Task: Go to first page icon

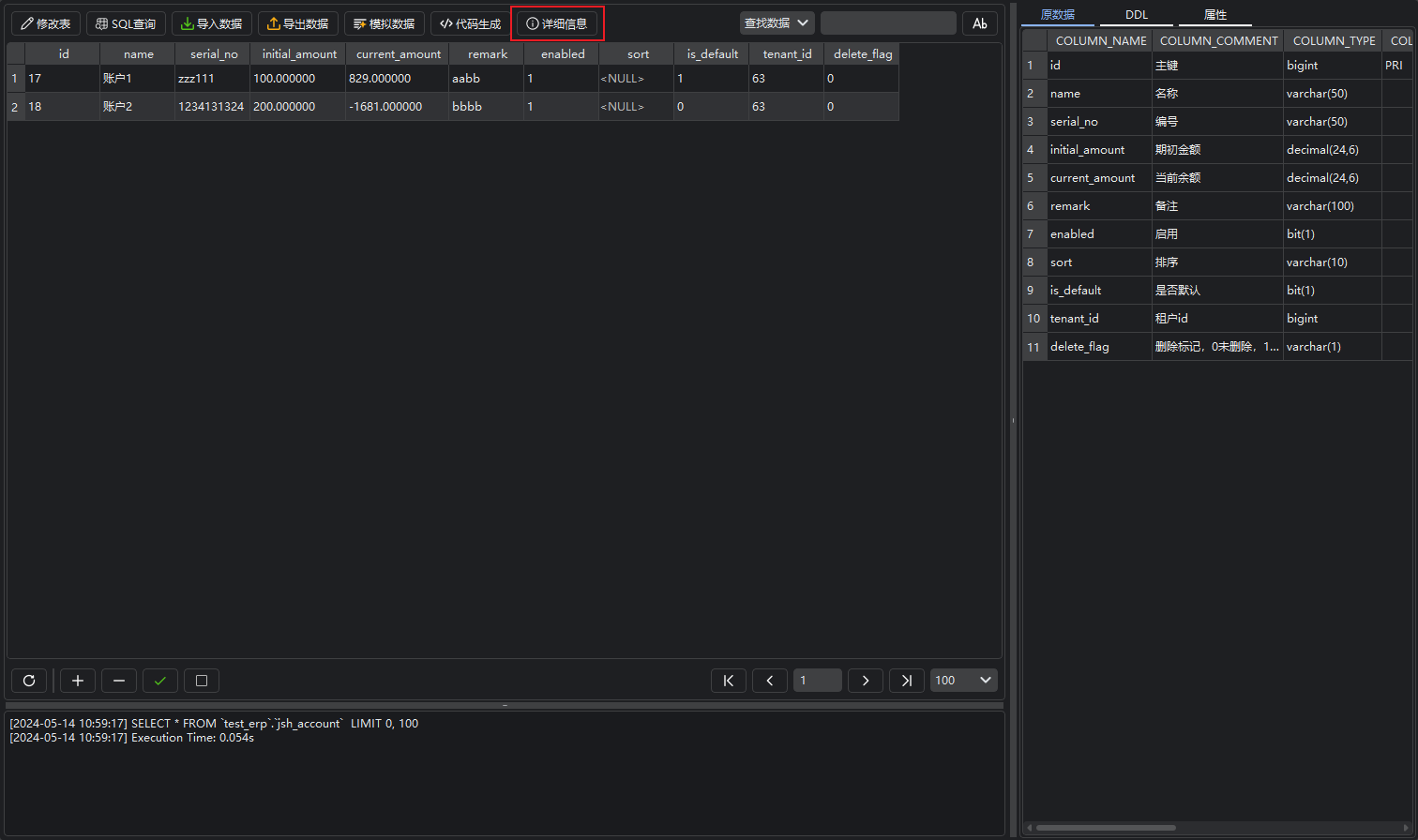Action: [729, 681]
